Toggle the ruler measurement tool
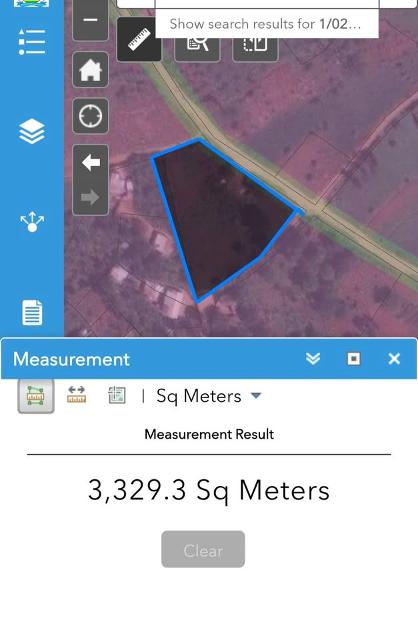 [x=139, y=40]
